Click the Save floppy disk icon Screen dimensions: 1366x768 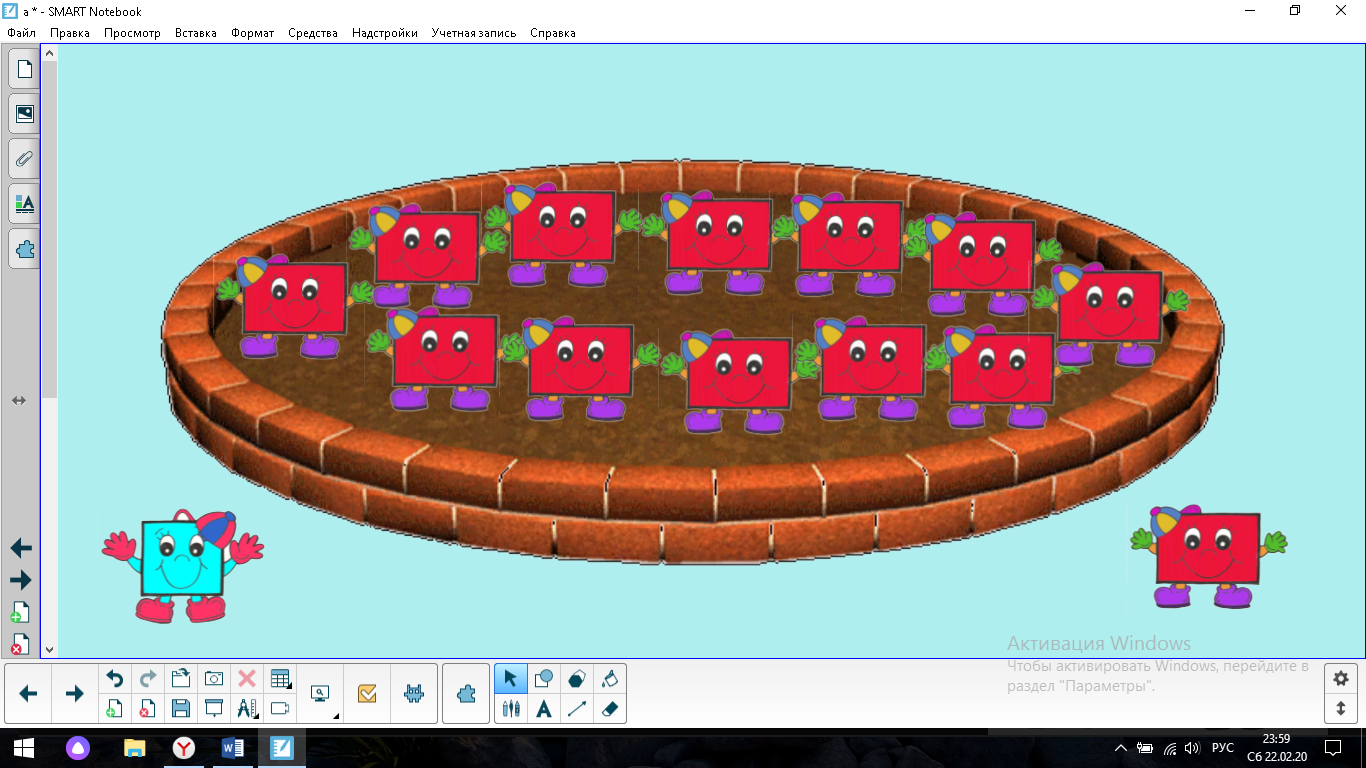(181, 709)
